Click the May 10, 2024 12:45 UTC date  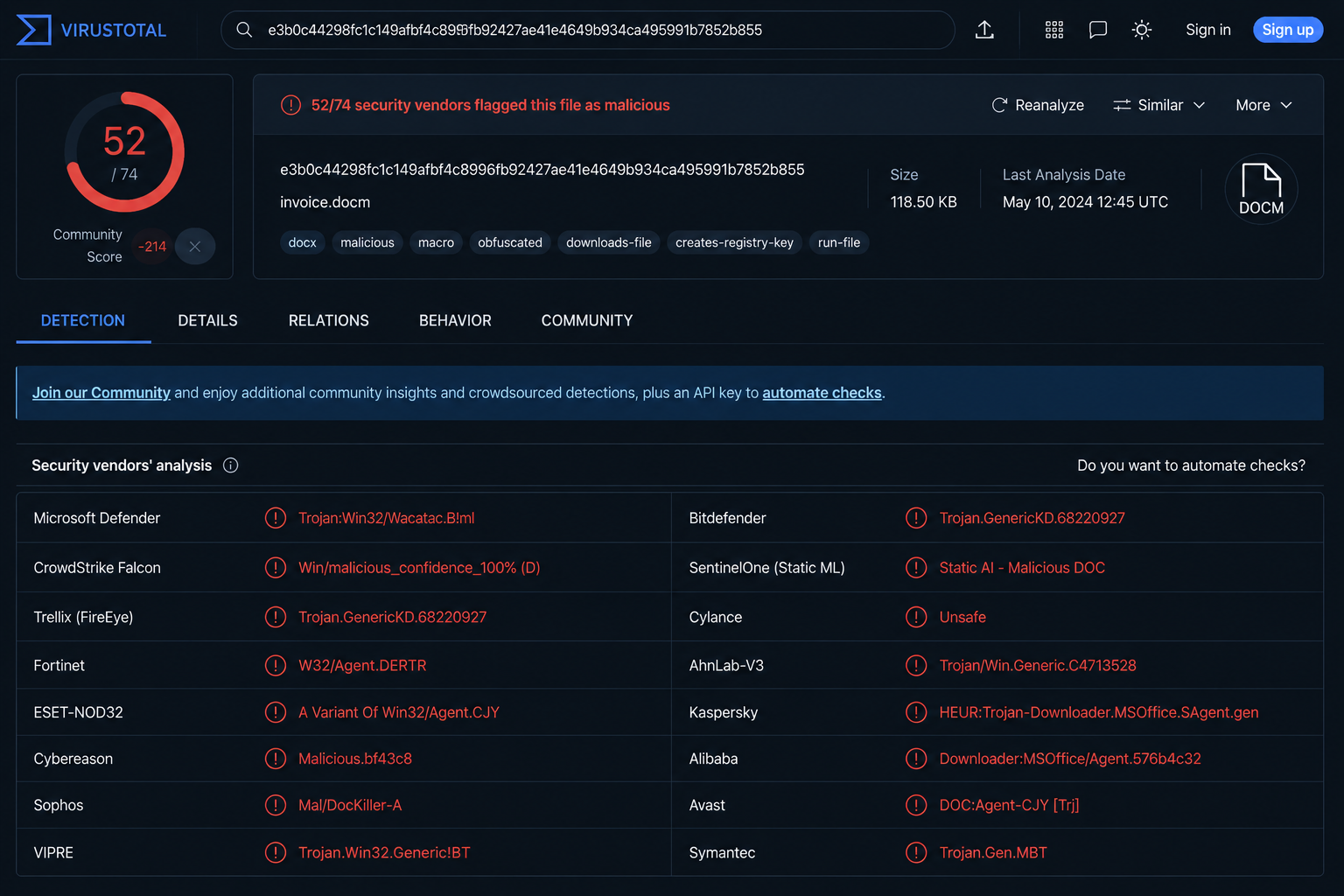pyautogui.click(x=1085, y=202)
